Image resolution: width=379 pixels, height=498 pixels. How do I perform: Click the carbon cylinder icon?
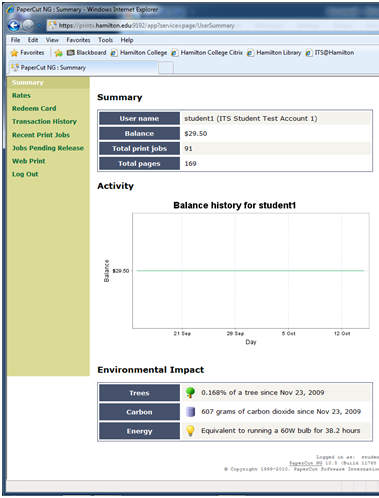190,412
